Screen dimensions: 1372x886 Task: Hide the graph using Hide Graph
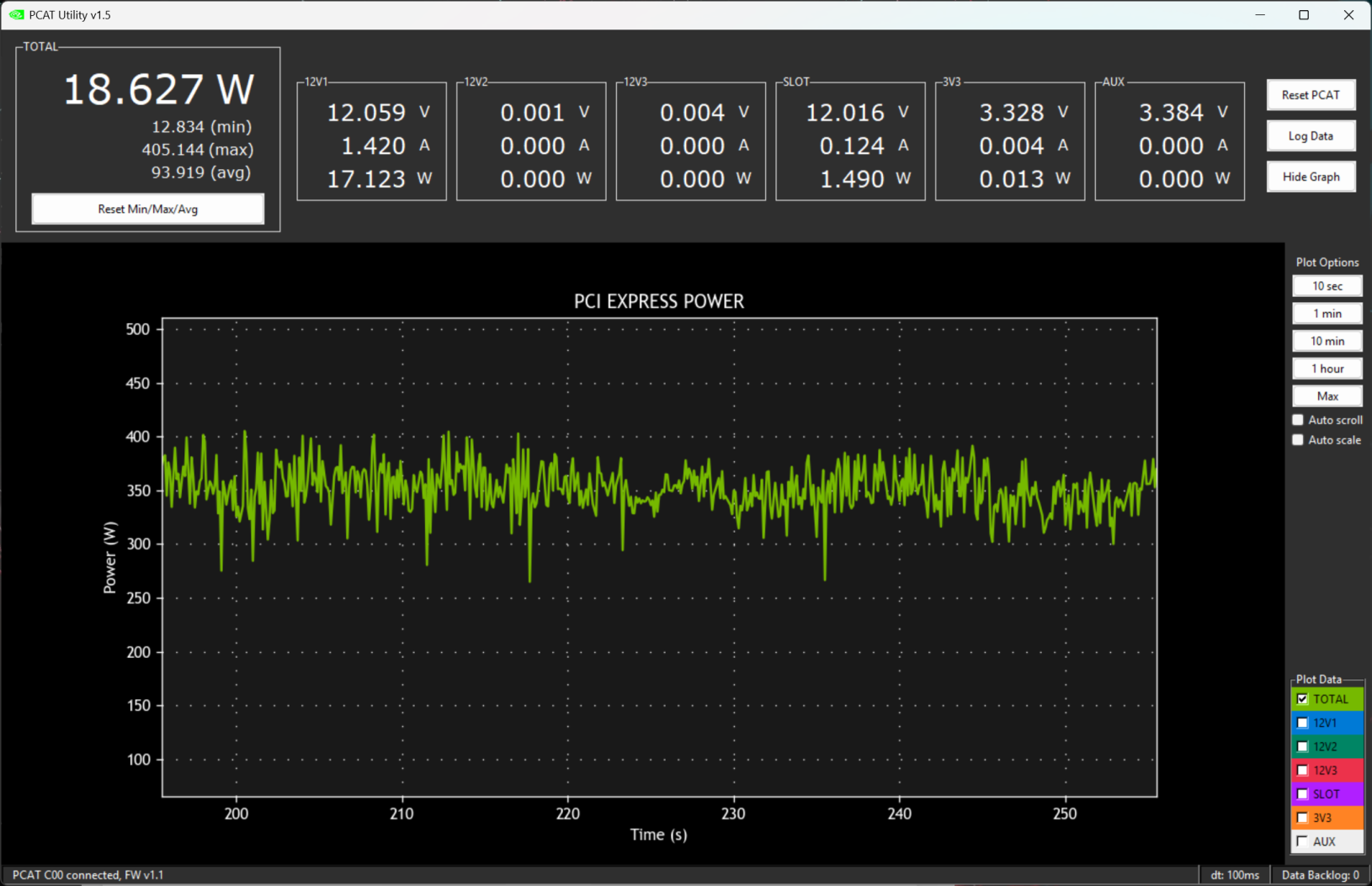tap(1311, 177)
